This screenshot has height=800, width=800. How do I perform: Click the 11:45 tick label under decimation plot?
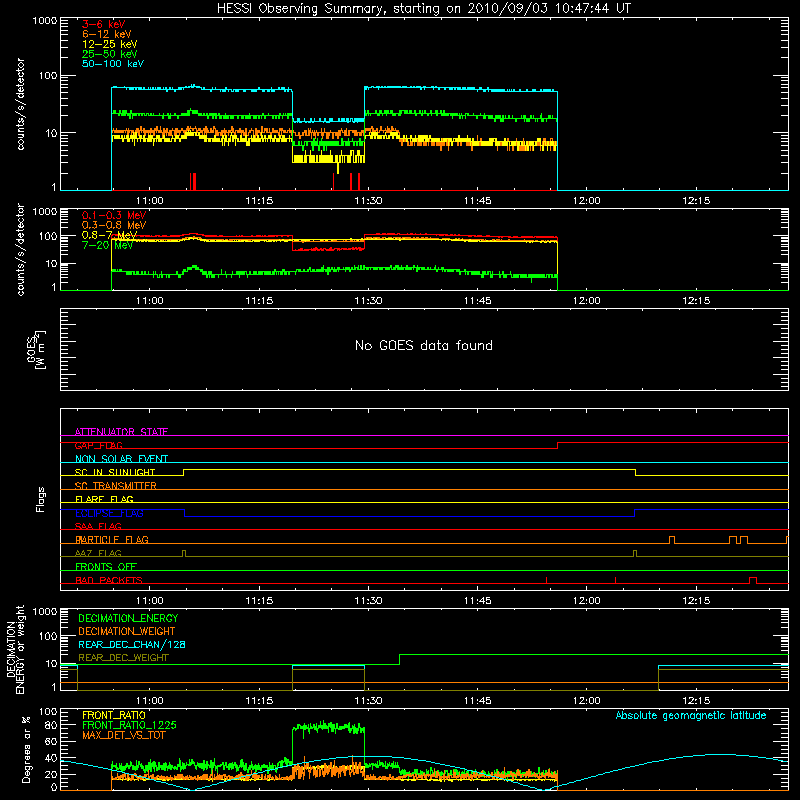[478, 701]
